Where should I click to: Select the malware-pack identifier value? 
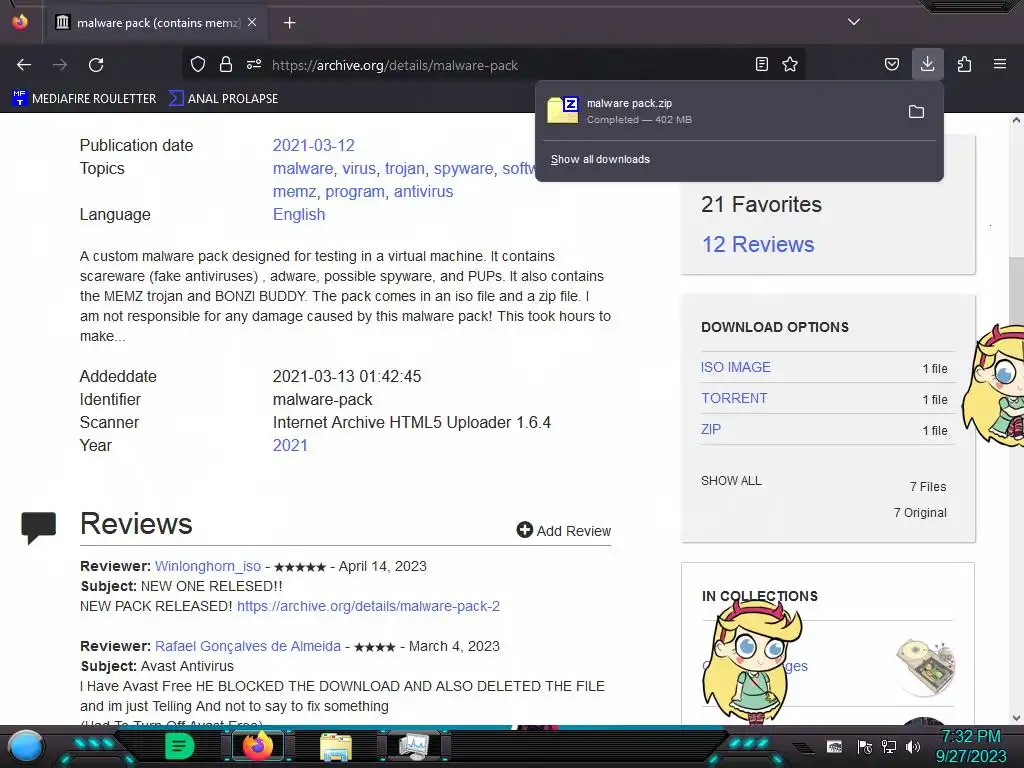tap(322, 399)
